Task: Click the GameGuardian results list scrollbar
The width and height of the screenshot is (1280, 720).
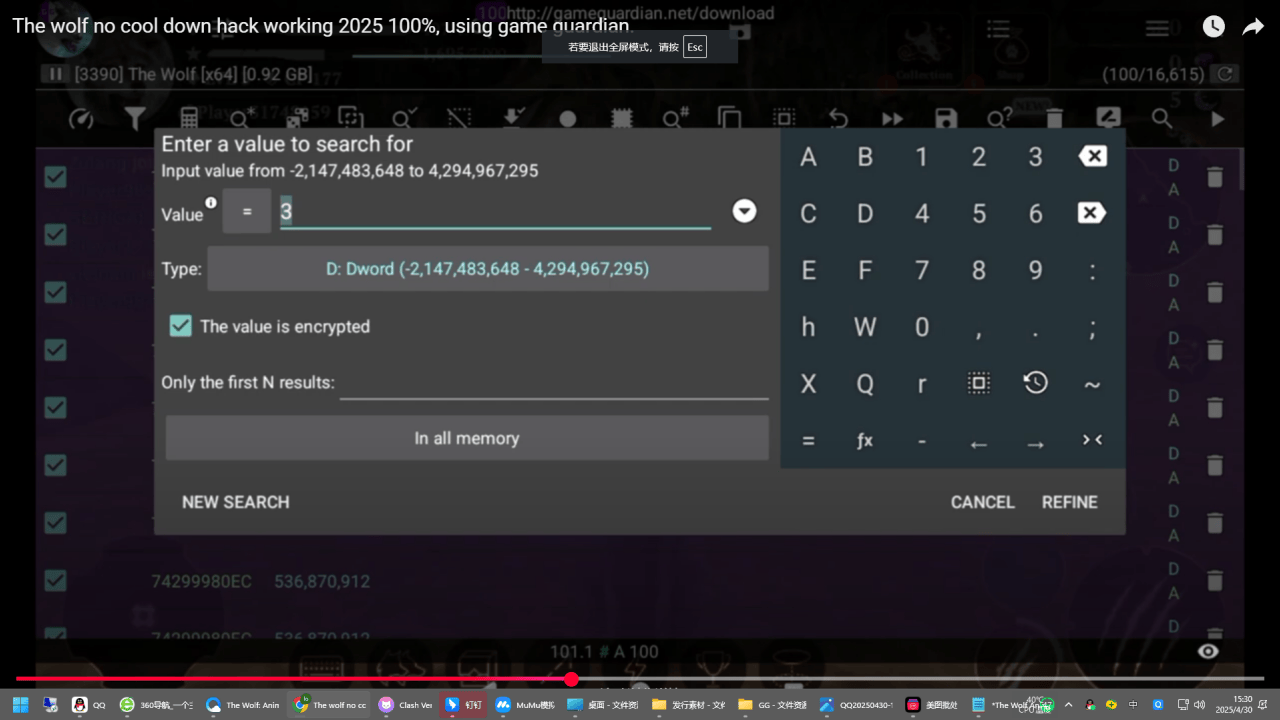Action: point(1241,170)
